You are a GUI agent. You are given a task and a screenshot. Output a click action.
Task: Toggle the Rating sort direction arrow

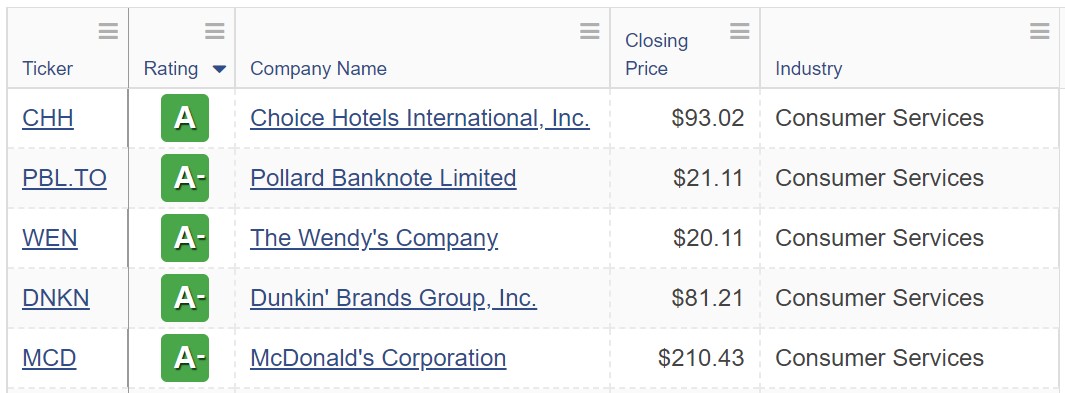point(219,69)
